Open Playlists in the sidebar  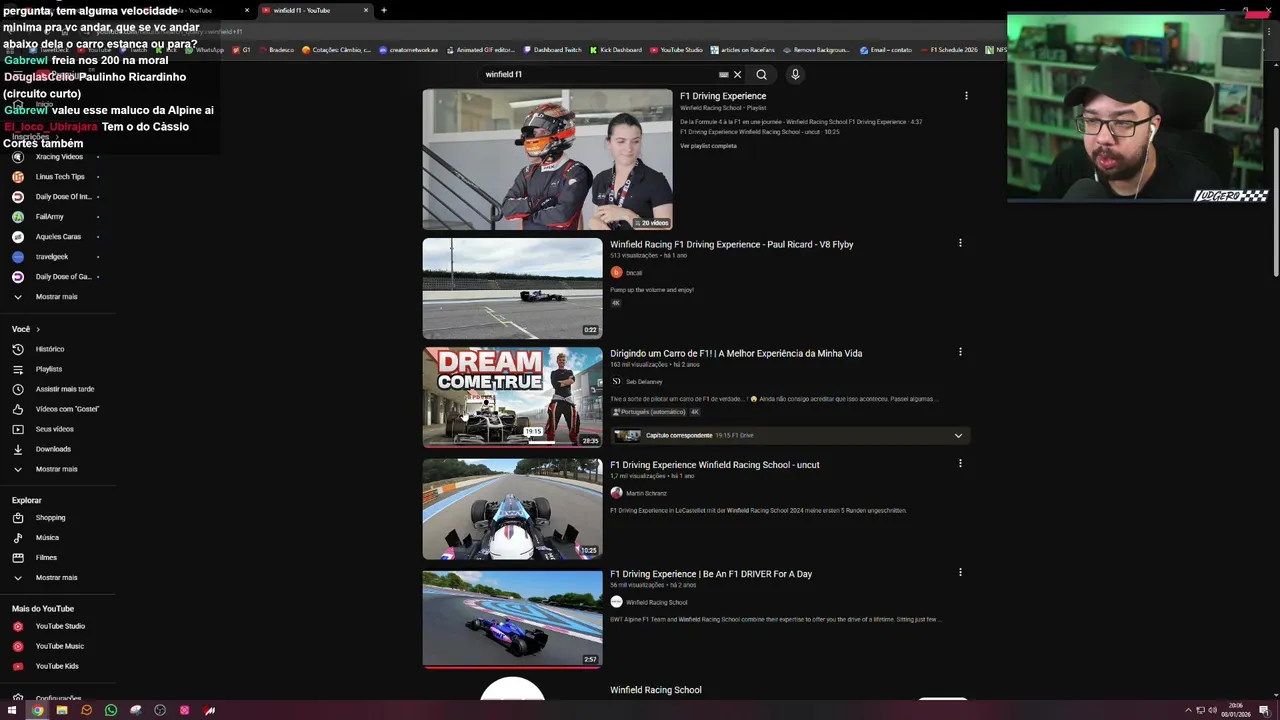tap(49, 369)
